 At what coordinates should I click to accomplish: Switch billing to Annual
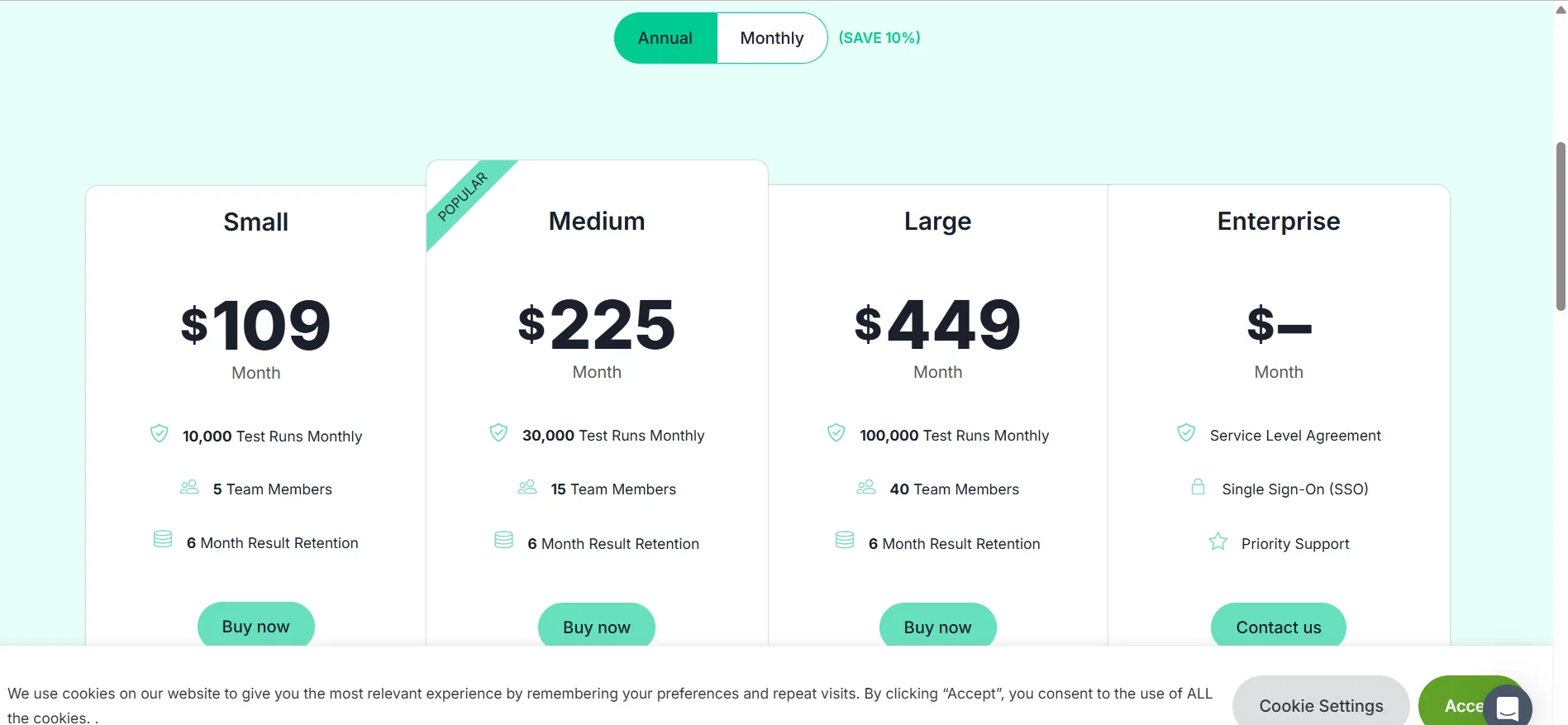click(665, 38)
